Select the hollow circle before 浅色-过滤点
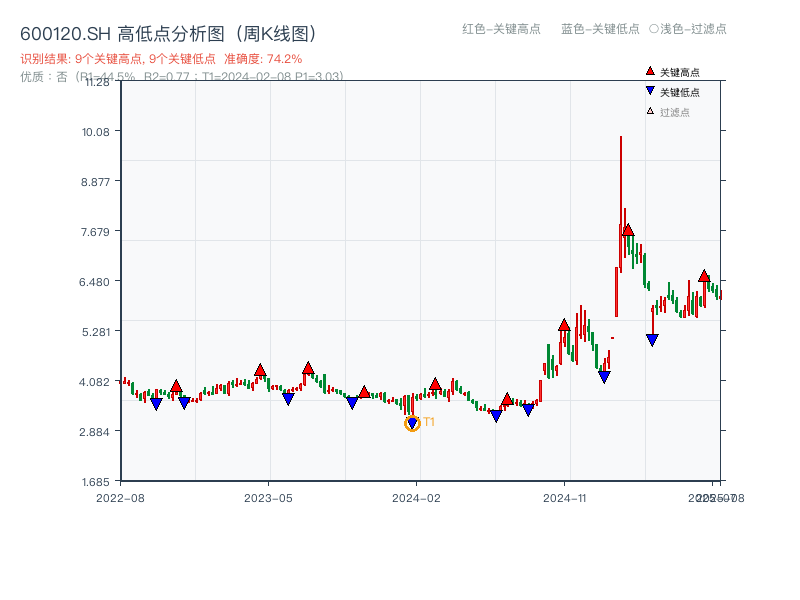The image size is (800, 600). pos(654,29)
